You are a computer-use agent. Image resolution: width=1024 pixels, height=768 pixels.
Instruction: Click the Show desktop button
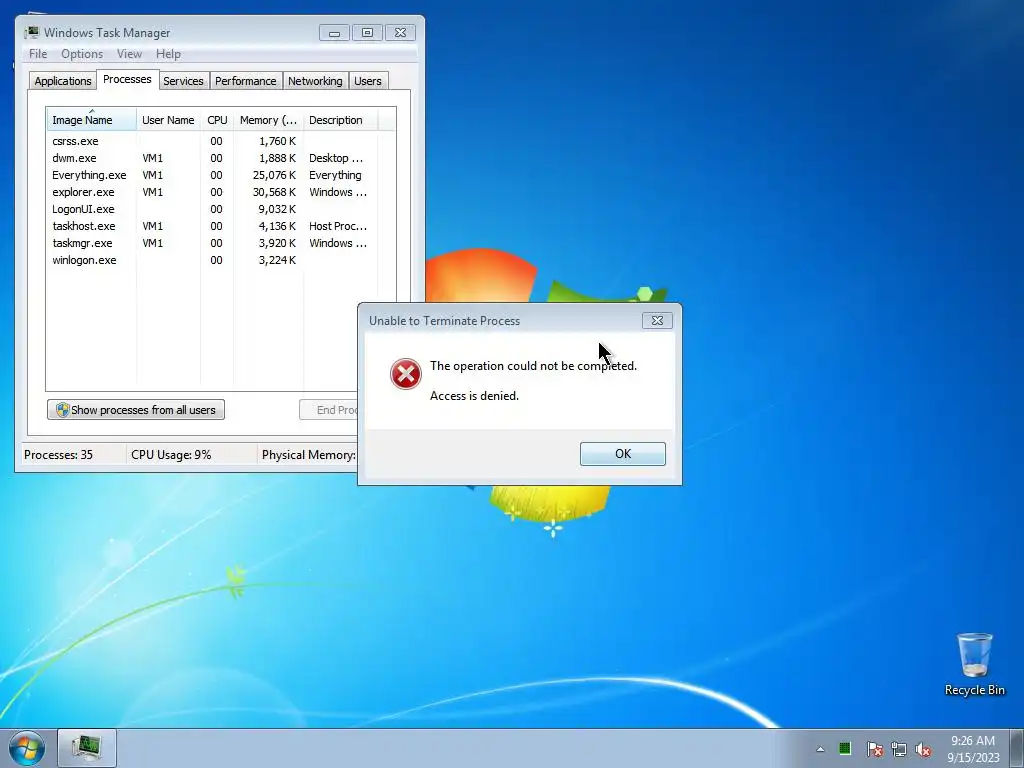click(x=1017, y=748)
